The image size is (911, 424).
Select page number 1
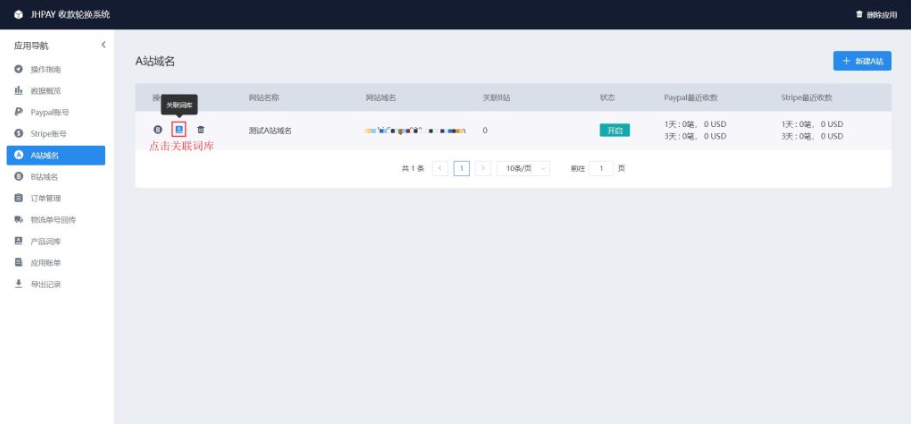pyautogui.click(x=461, y=168)
